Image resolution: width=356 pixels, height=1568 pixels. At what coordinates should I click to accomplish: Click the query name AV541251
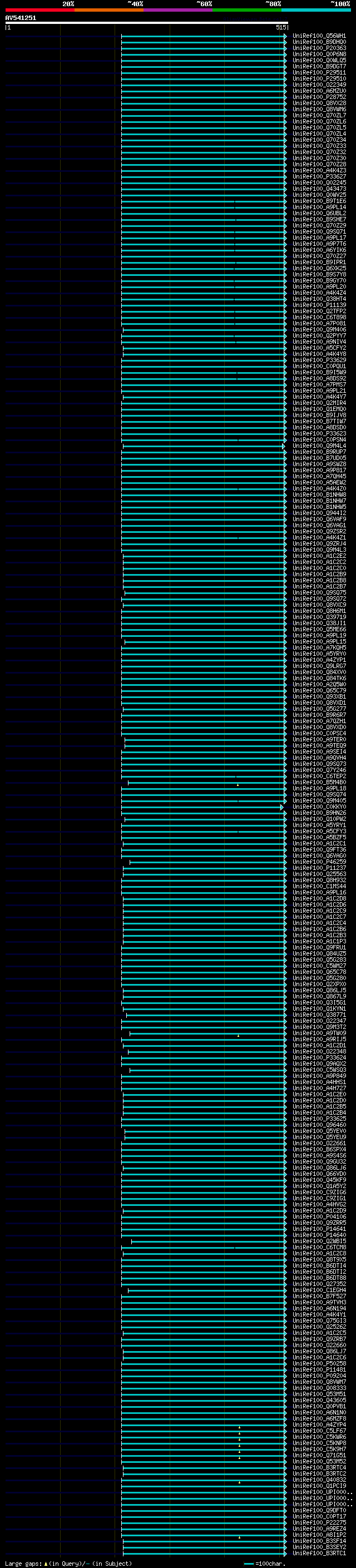(21, 18)
